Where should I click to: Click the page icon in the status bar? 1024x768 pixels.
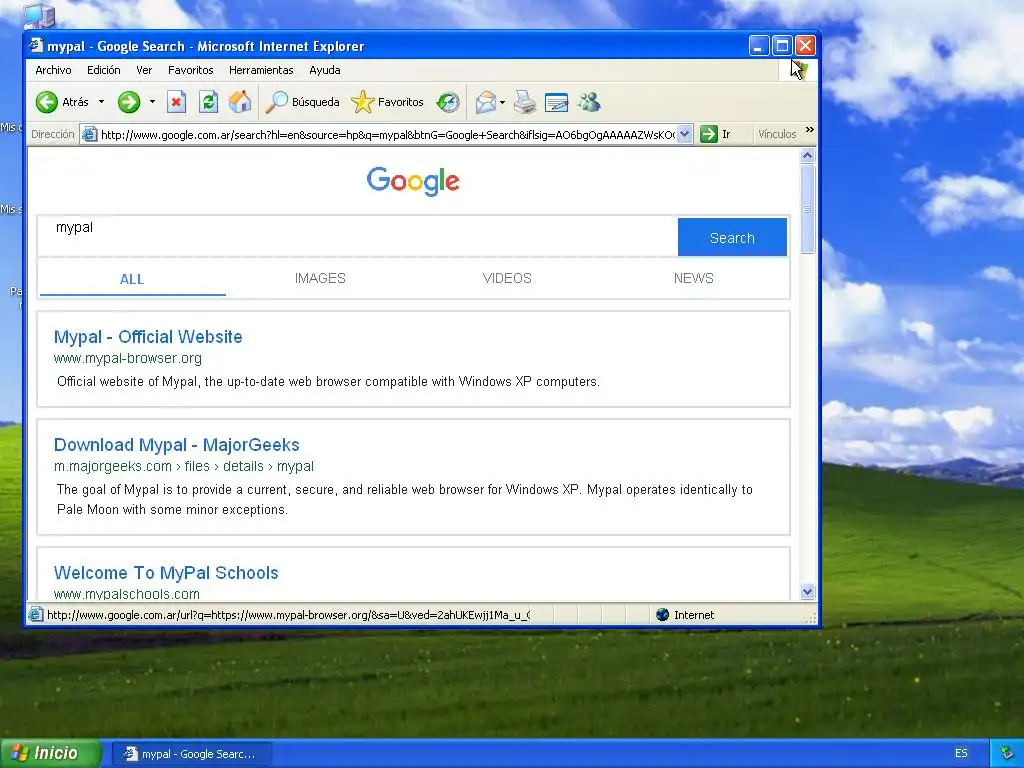click(x=36, y=615)
